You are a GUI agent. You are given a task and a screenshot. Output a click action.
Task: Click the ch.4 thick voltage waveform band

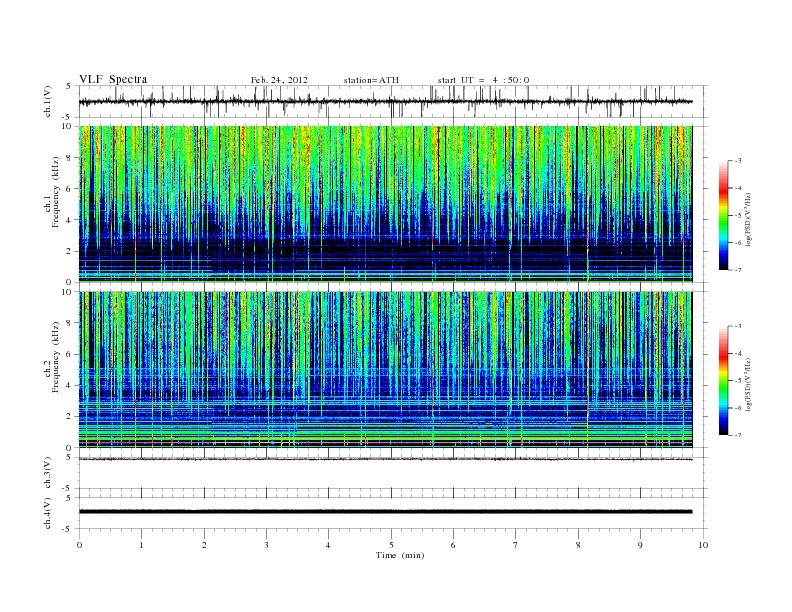click(x=385, y=512)
